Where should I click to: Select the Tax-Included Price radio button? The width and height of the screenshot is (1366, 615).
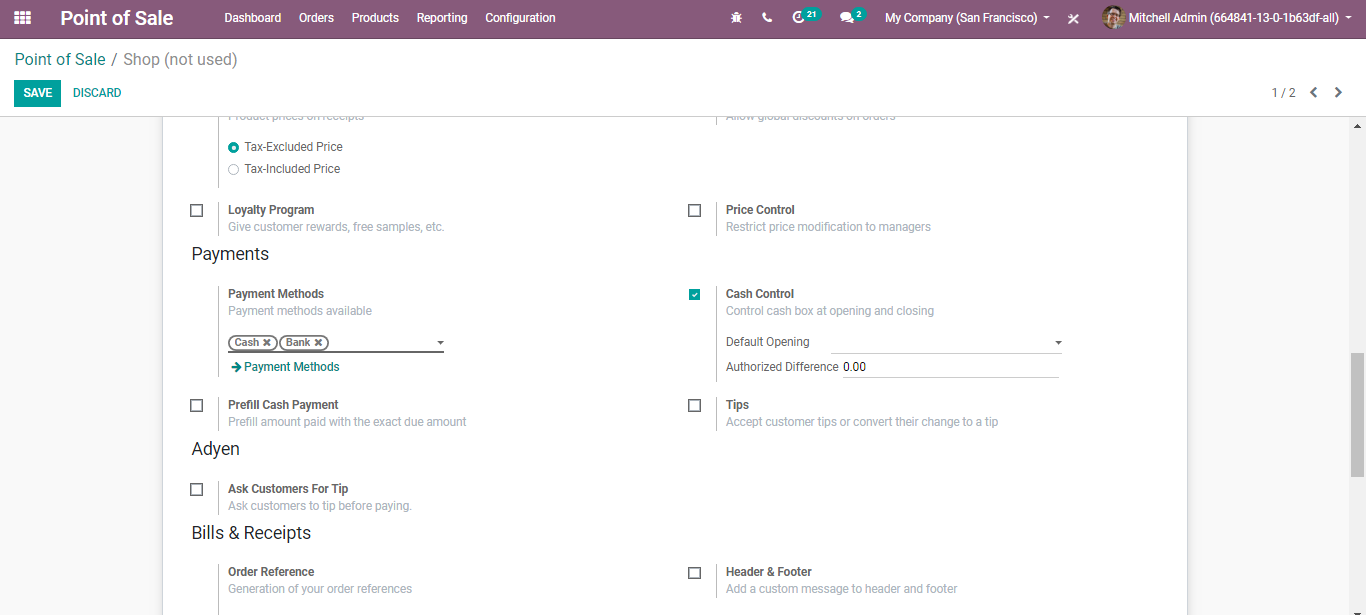pyautogui.click(x=234, y=170)
